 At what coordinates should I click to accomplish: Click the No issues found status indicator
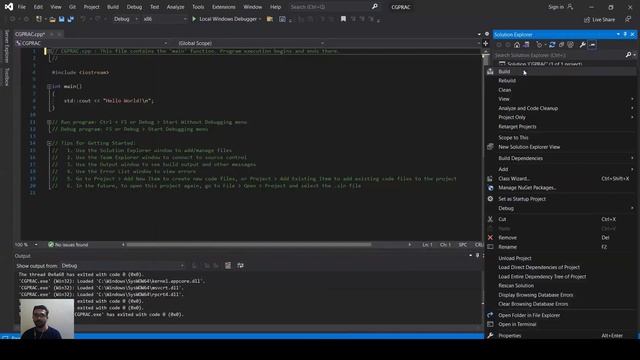(x=68, y=244)
